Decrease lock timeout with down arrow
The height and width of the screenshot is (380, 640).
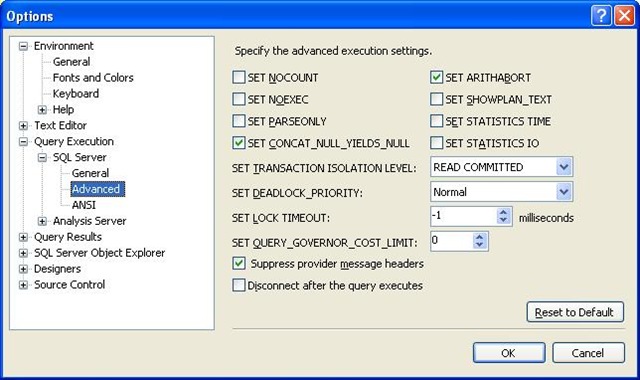coord(503,220)
